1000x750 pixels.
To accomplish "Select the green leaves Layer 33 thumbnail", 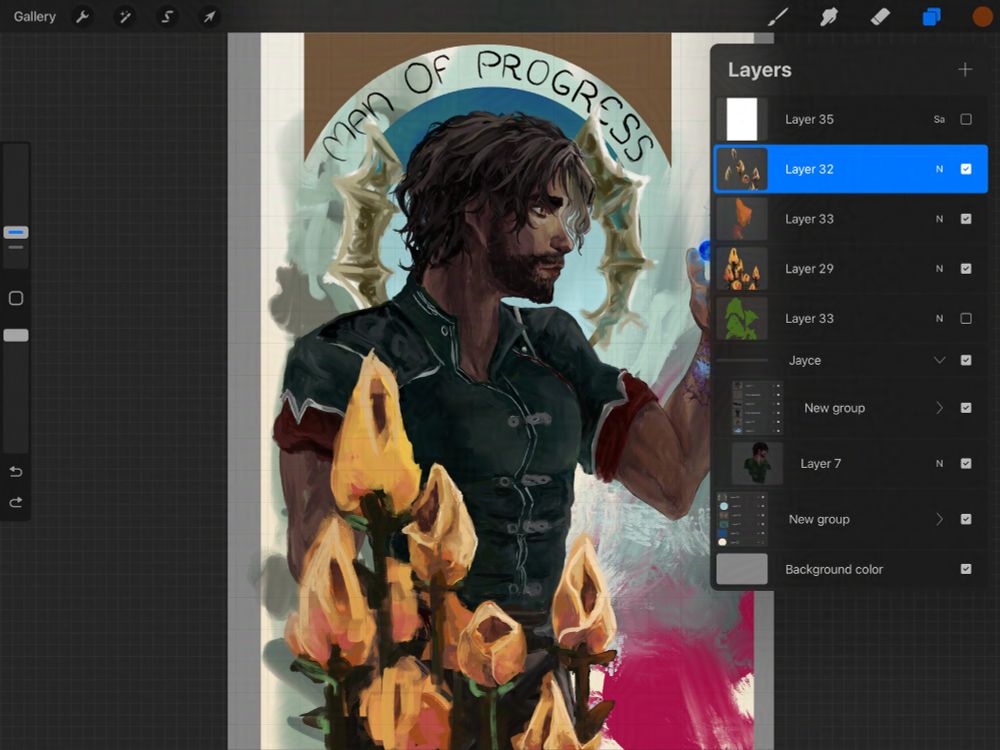I will point(742,318).
